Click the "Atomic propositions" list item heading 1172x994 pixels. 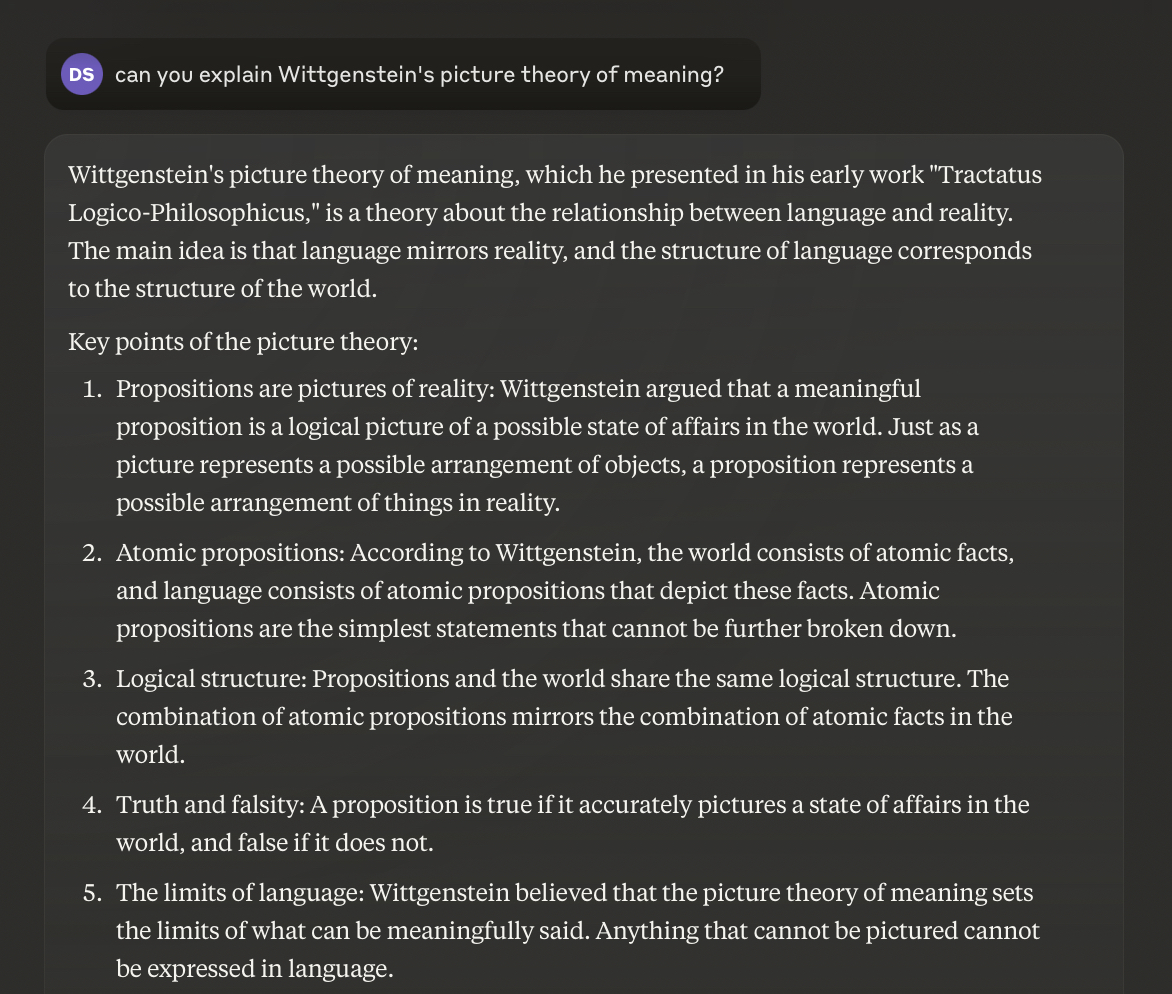coord(229,553)
